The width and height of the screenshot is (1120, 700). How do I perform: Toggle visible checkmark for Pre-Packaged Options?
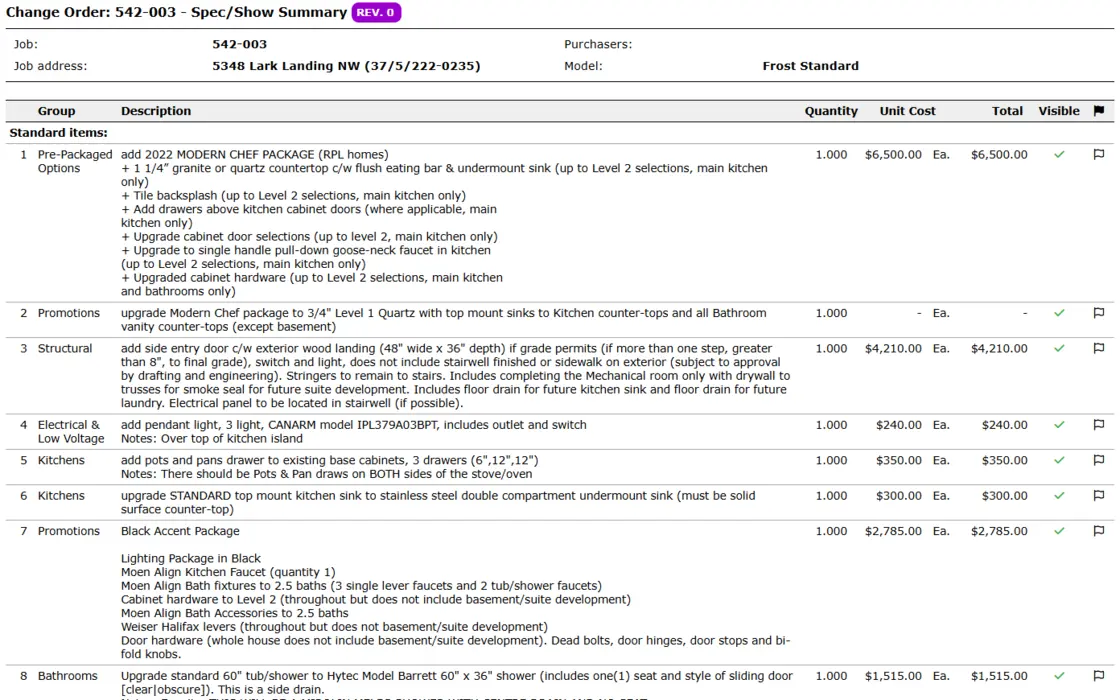click(x=1059, y=154)
